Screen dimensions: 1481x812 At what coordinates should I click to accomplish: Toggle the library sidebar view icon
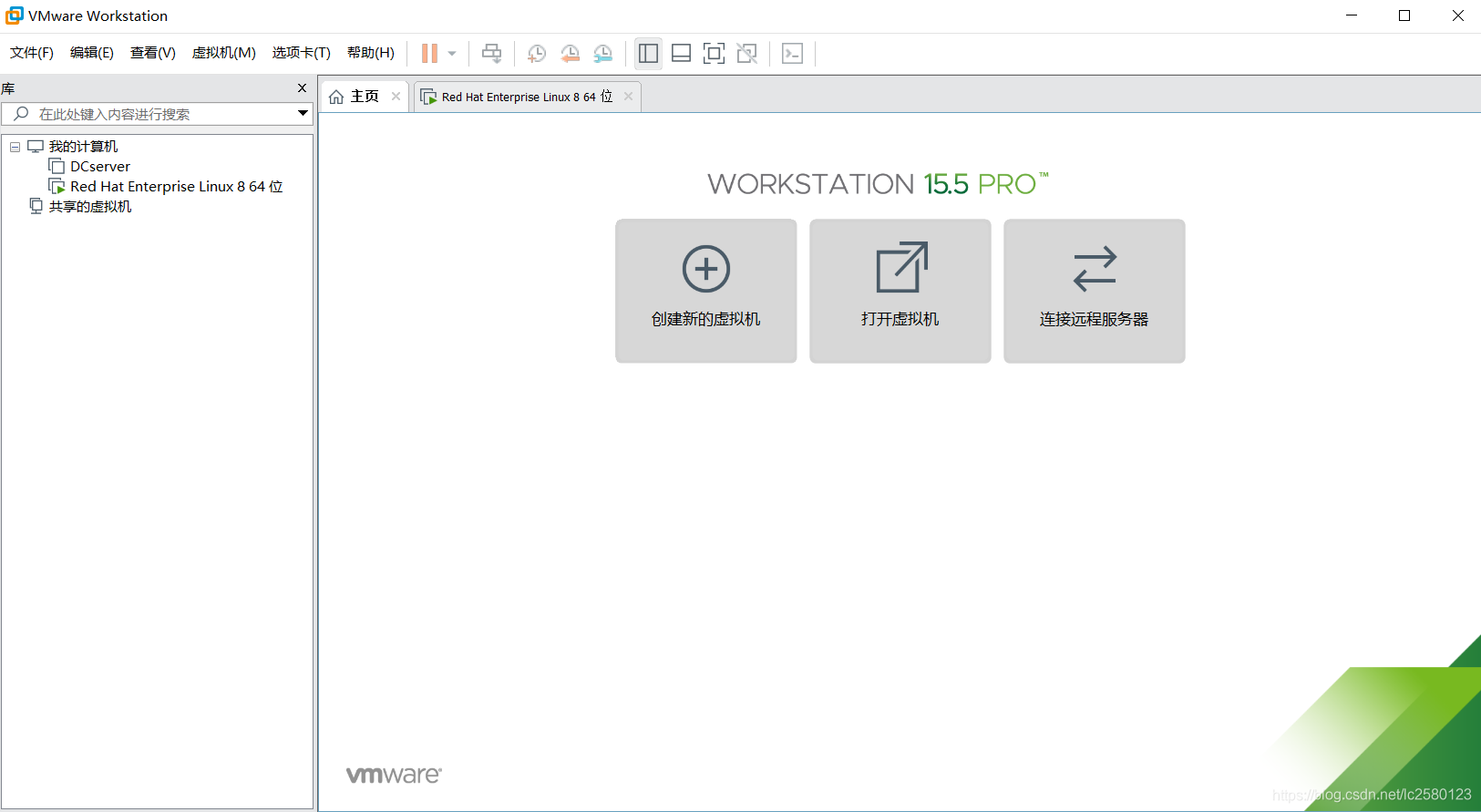coord(648,54)
